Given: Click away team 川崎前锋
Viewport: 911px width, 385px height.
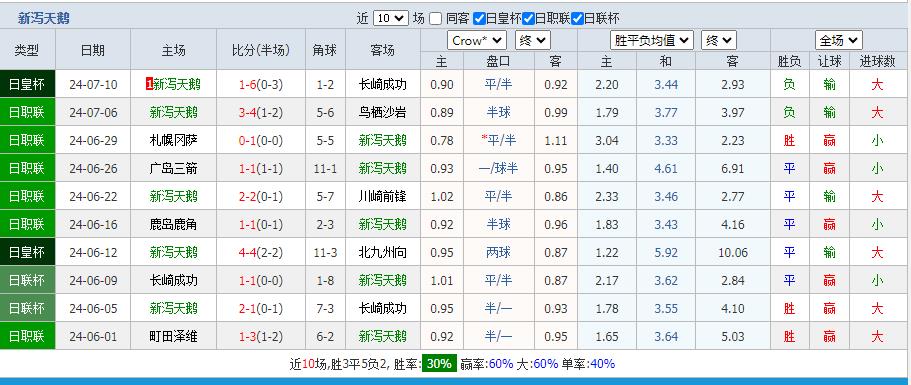Looking at the screenshot, I should 383,196.
